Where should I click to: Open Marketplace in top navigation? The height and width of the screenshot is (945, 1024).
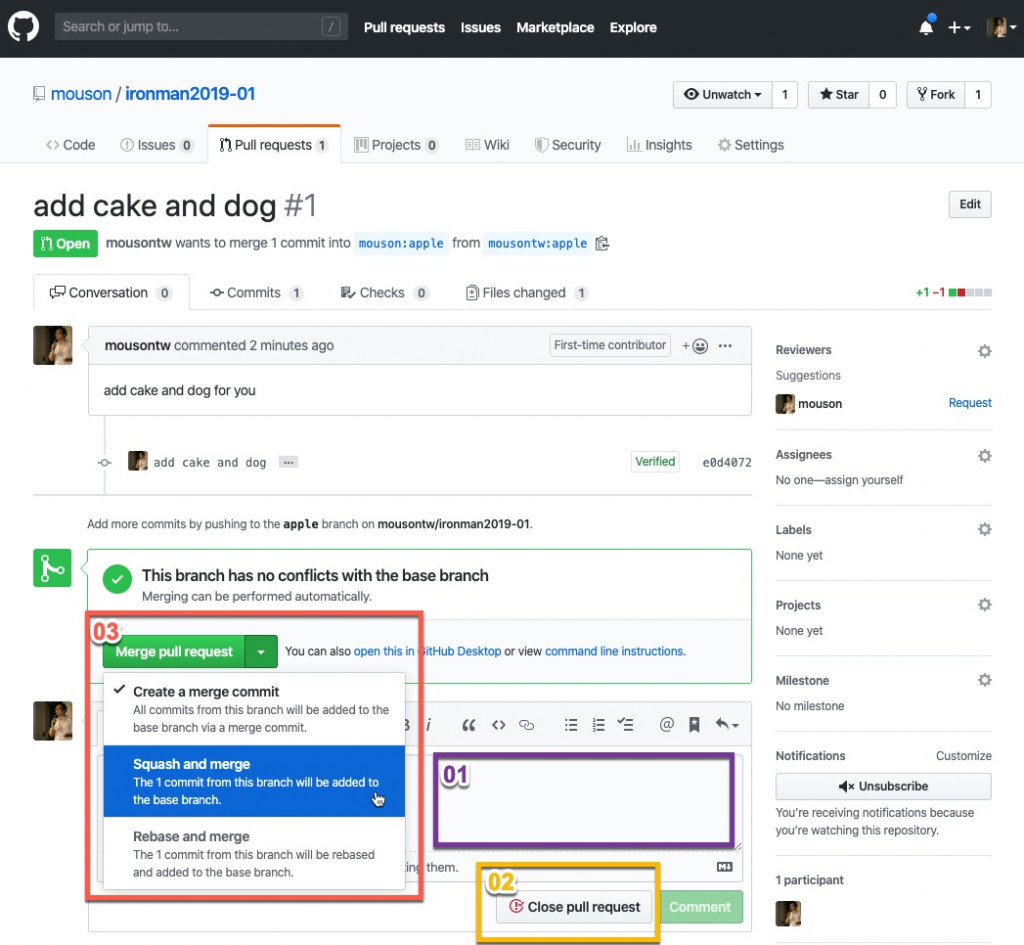coord(555,27)
